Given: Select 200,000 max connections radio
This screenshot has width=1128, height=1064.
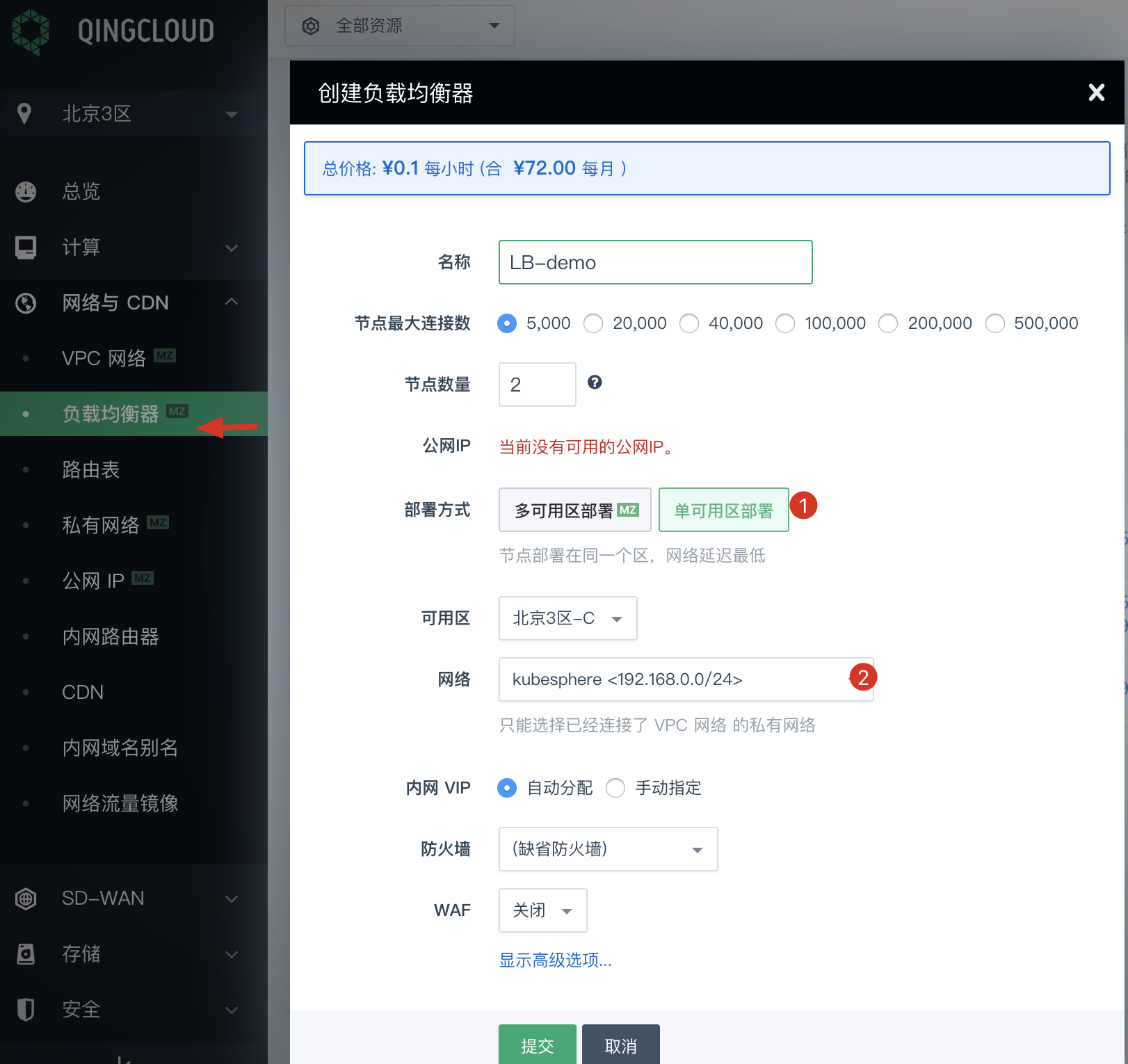Looking at the screenshot, I should [888, 323].
